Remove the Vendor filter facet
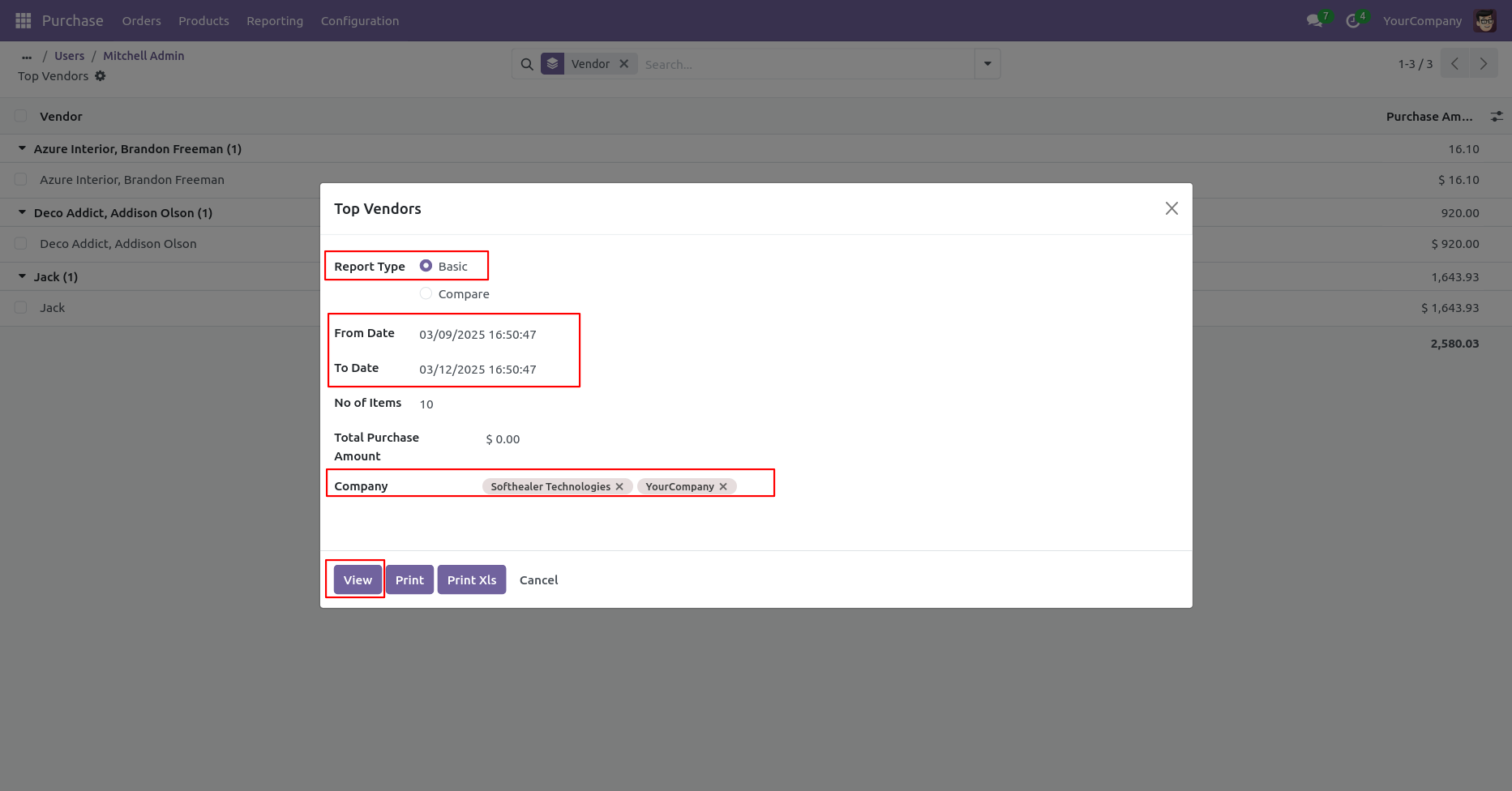 click(624, 64)
